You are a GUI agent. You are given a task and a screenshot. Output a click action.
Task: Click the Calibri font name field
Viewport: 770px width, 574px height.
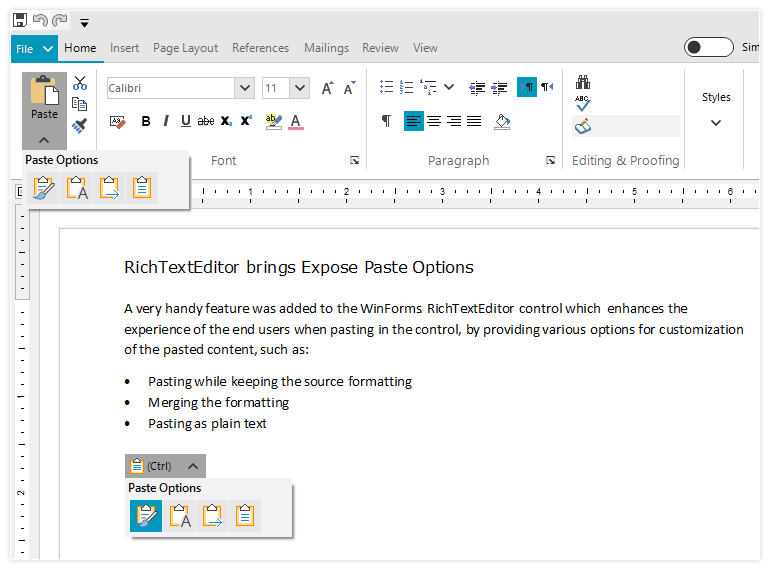point(170,88)
